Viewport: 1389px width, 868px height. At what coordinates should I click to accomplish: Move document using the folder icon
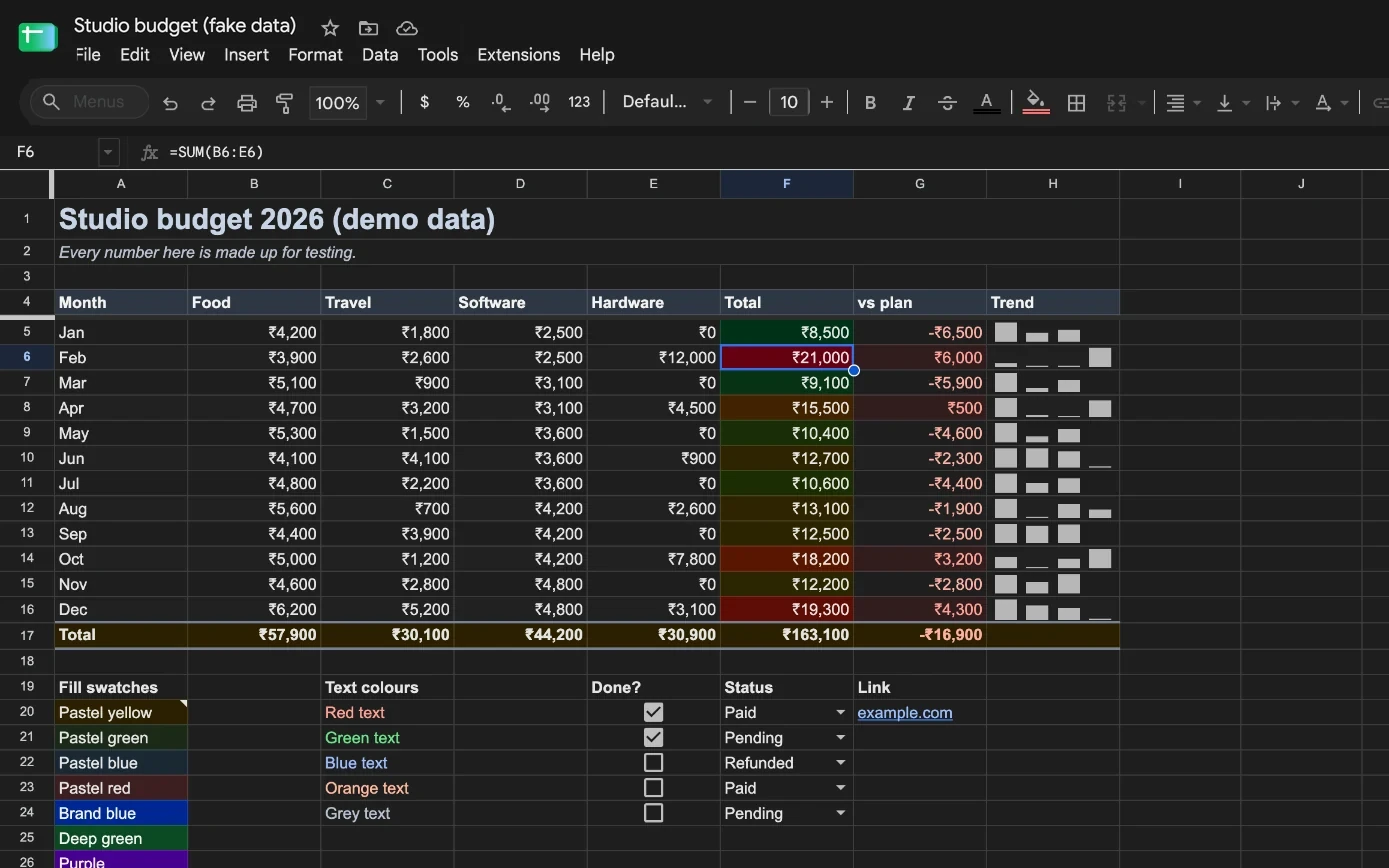[x=368, y=28]
